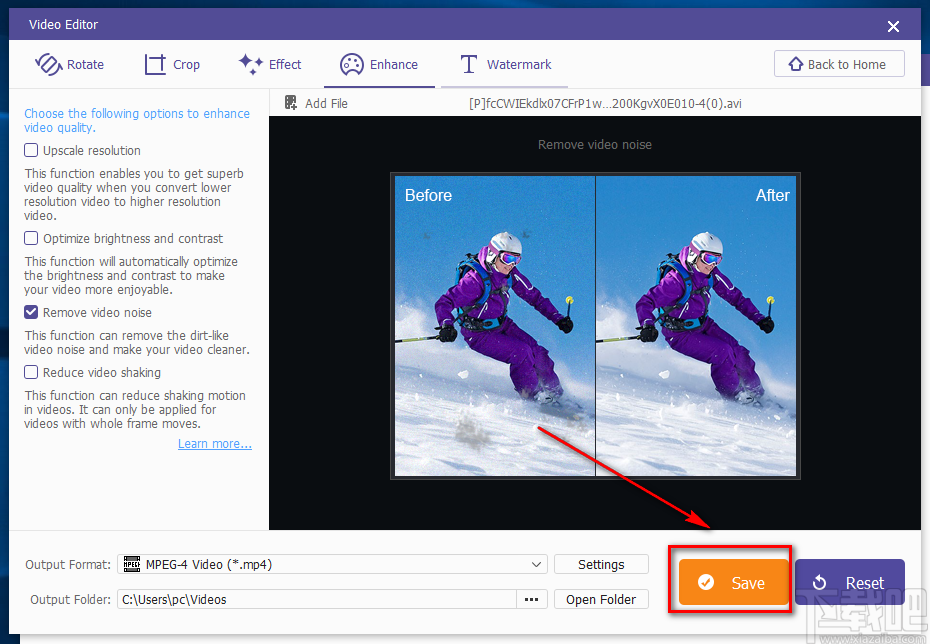930x644 pixels.
Task: Open the Effect tab
Action: coord(270,64)
